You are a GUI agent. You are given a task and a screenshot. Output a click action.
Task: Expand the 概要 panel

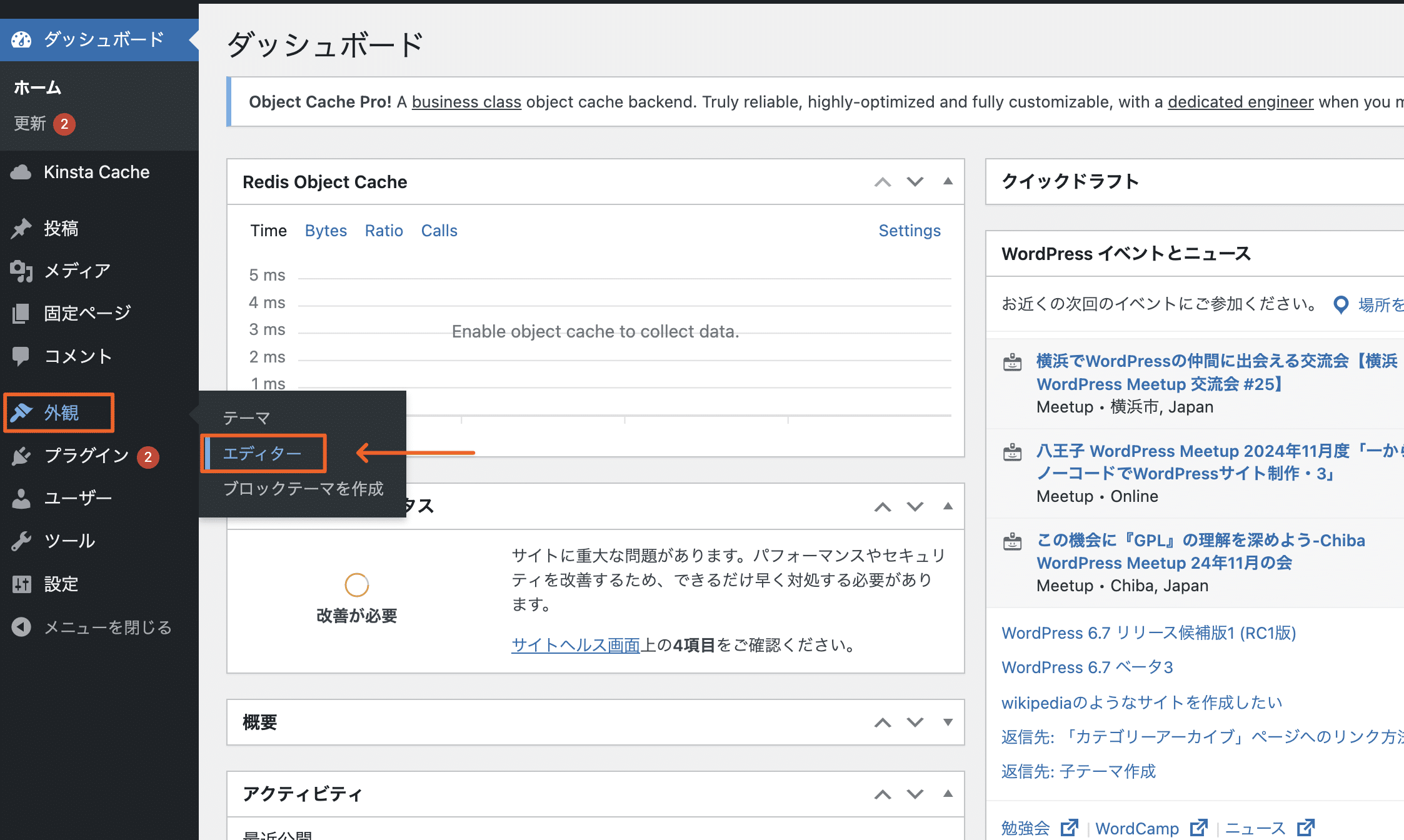948,722
